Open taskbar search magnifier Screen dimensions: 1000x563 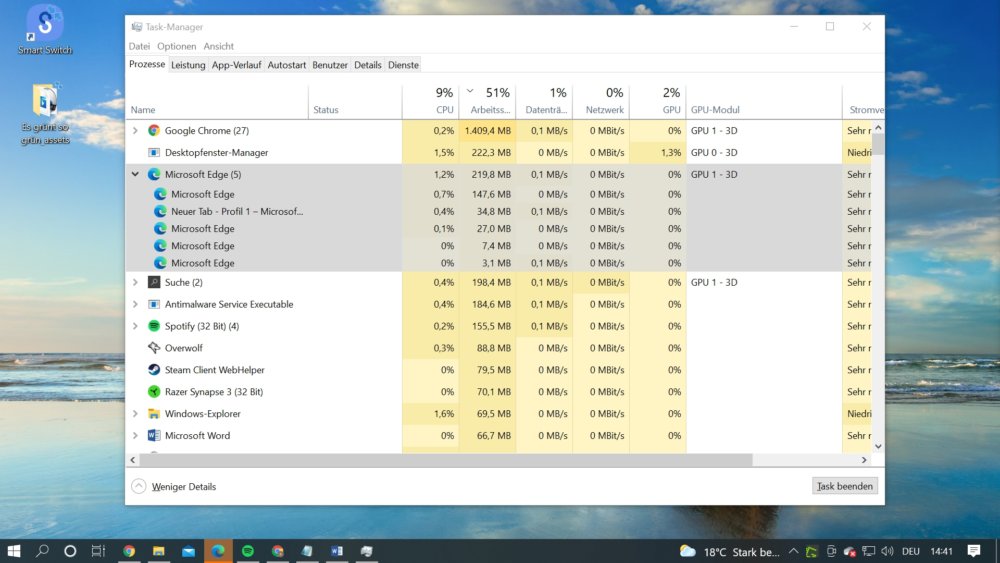click(x=42, y=551)
